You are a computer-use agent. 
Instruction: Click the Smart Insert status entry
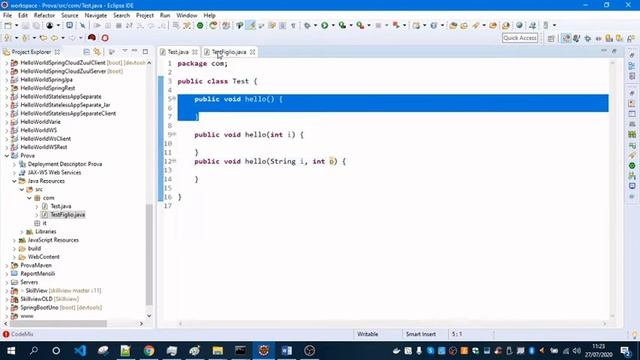click(x=420, y=334)
